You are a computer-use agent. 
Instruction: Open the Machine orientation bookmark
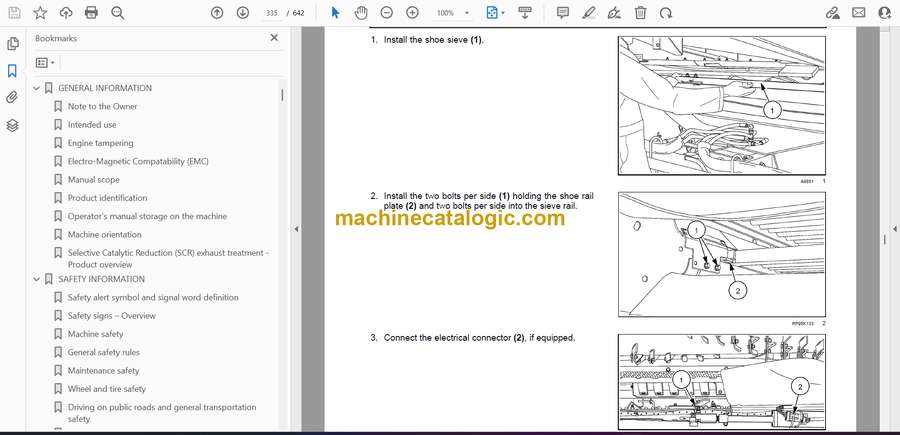coord(104,235)
